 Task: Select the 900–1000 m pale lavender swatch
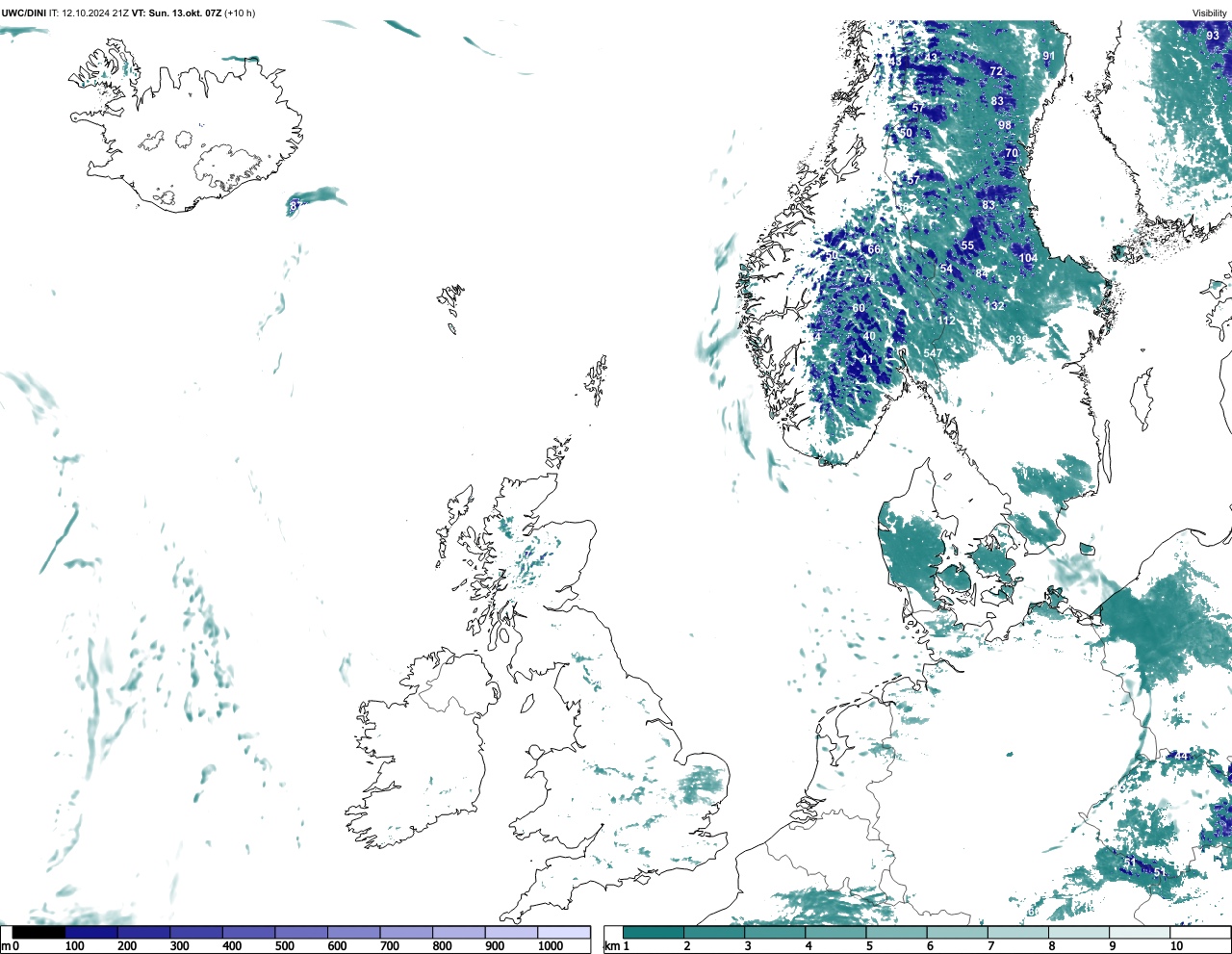[x=511, y=932]
